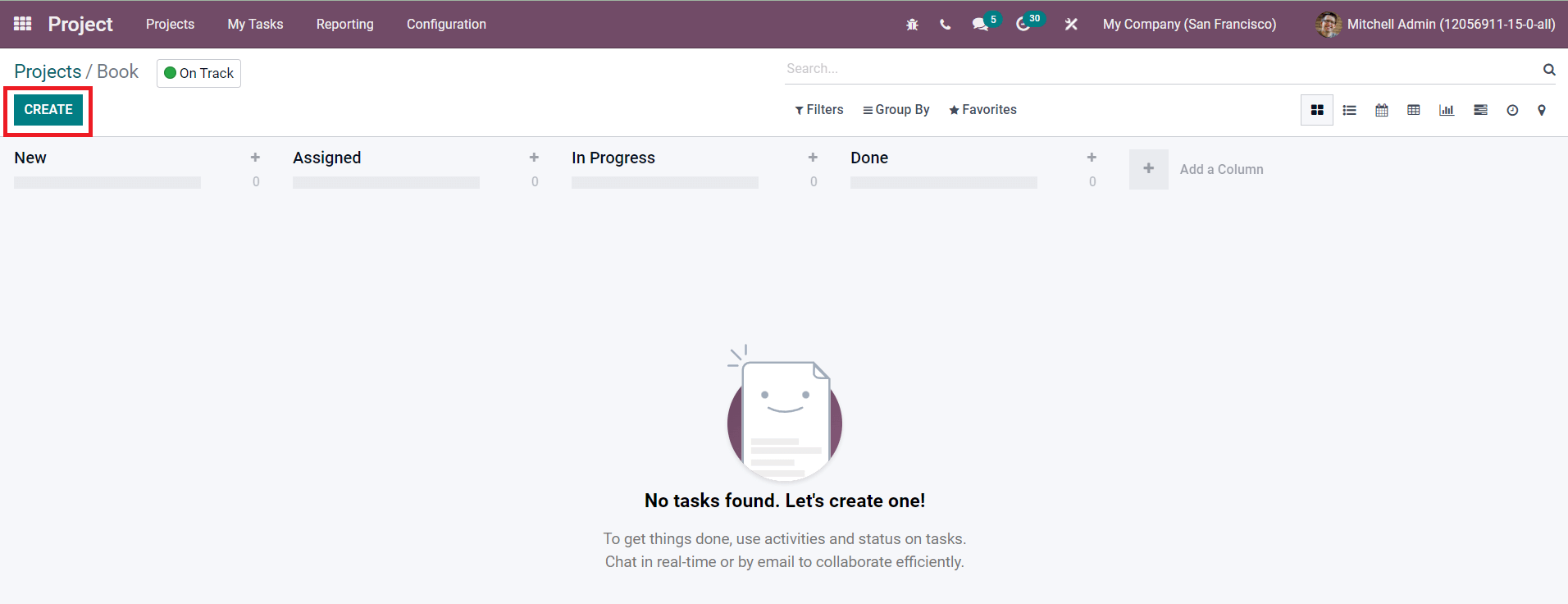
Task: Quick add task in In Progress column
Action: click(813, 158)
